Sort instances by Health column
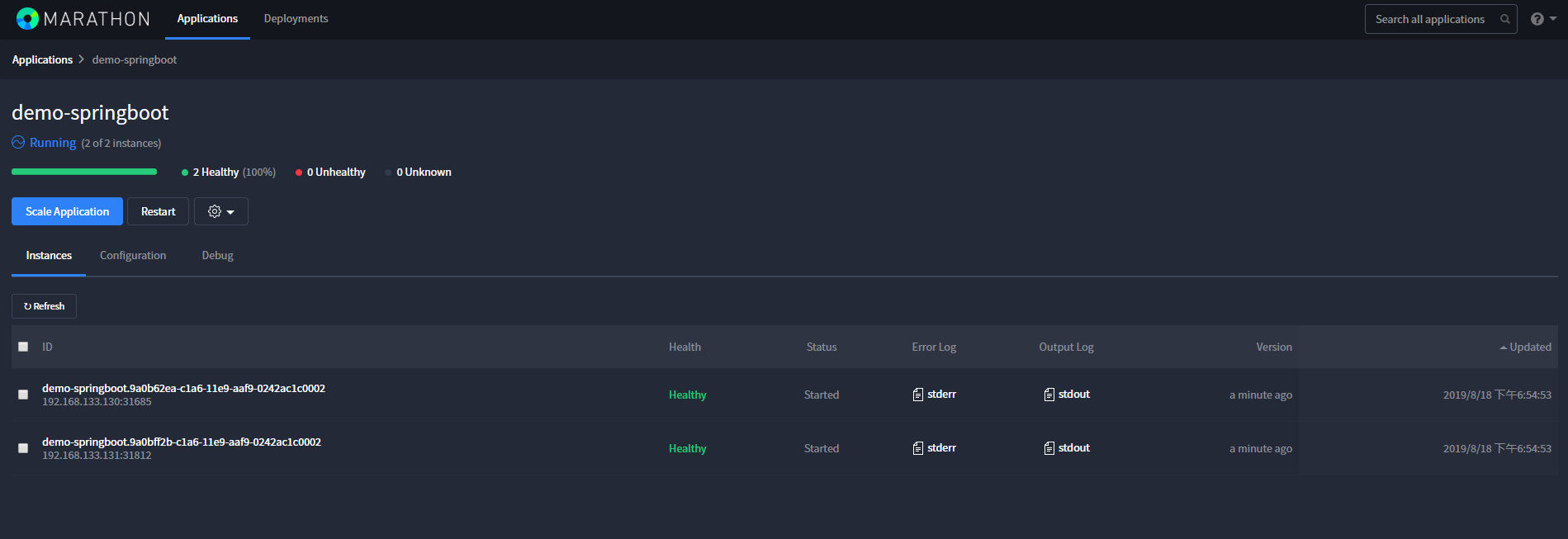The image size is (1568, 539). coord(685,347)
